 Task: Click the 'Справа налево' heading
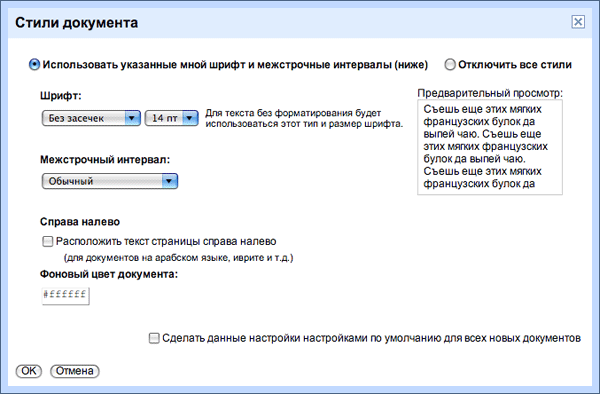80,221
